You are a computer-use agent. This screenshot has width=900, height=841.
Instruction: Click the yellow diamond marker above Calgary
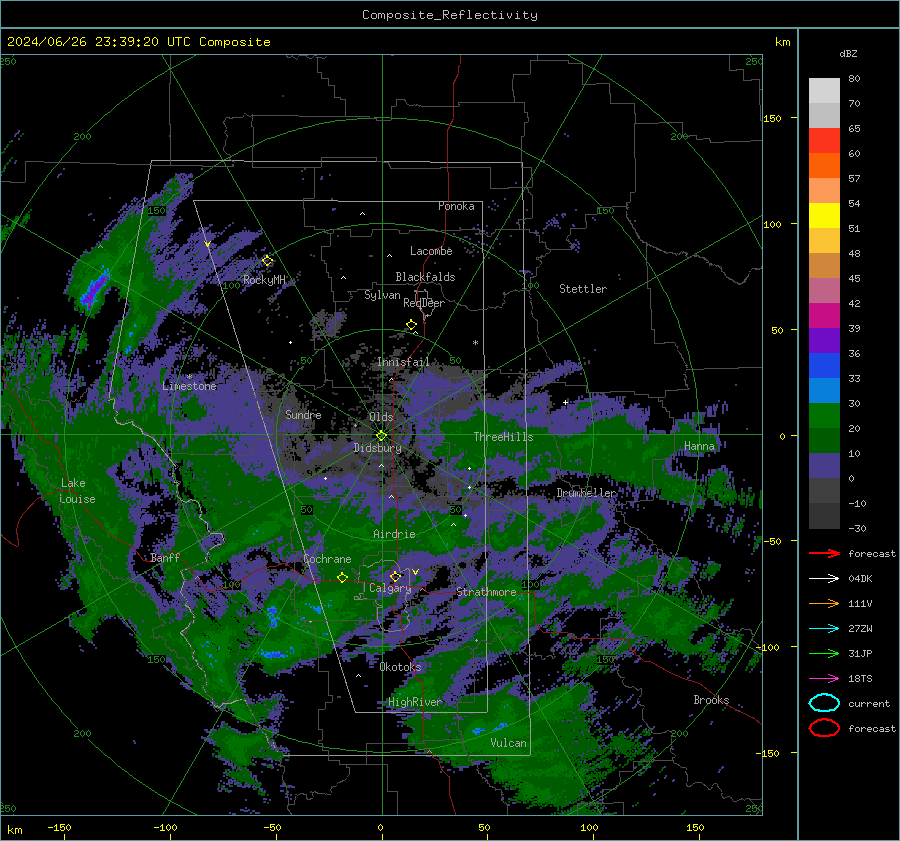395,576
